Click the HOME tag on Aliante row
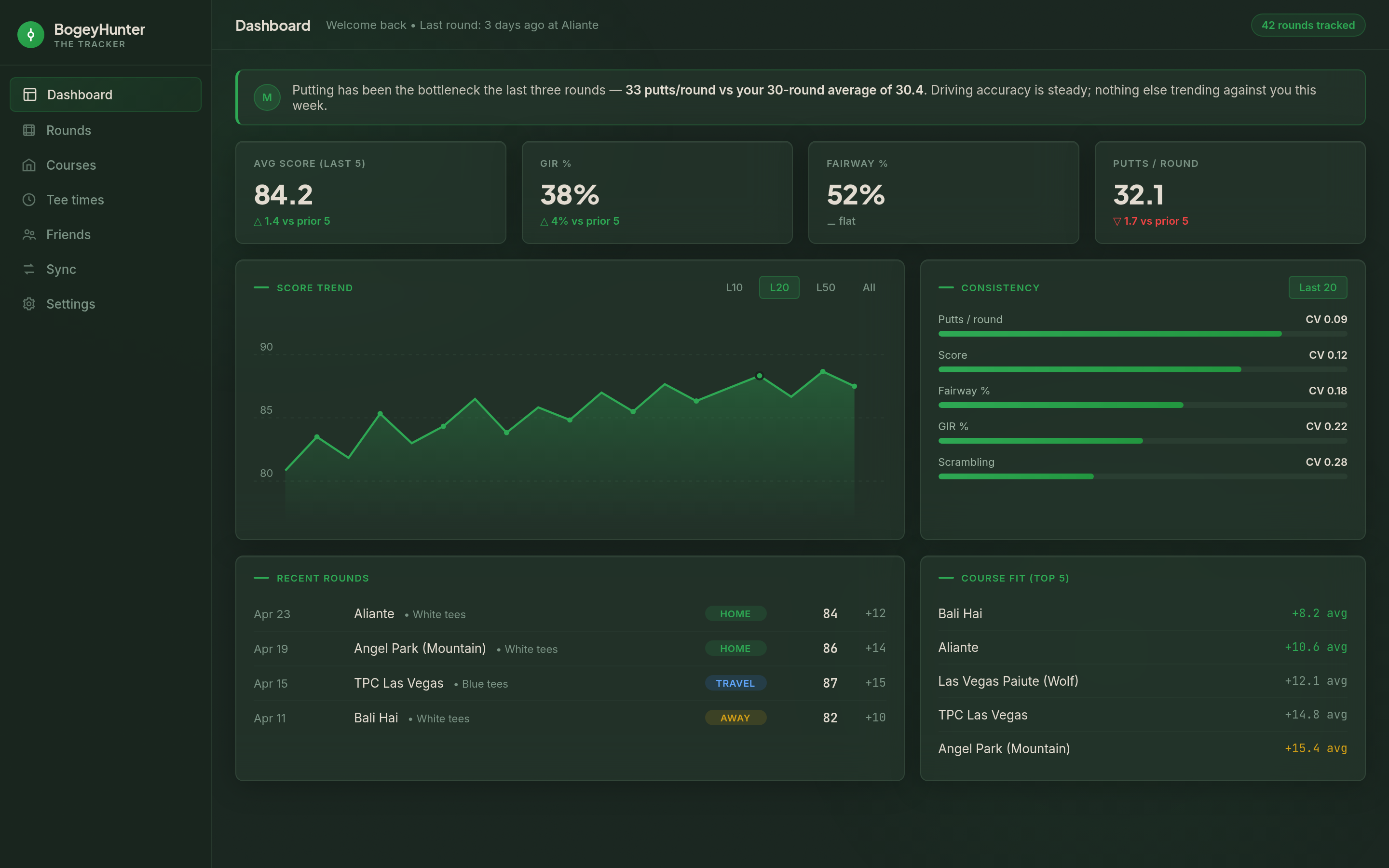Image resolution: width=1389 pixels, height=868 pixels. (x=735, y=614)
